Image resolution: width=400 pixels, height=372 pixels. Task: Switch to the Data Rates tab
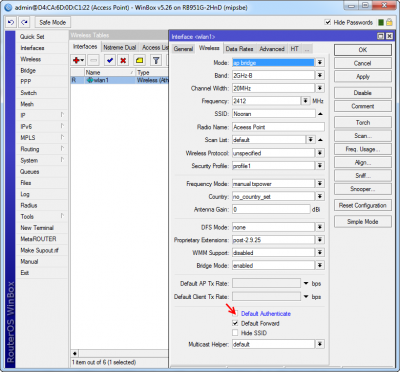(x=239, y=49)
